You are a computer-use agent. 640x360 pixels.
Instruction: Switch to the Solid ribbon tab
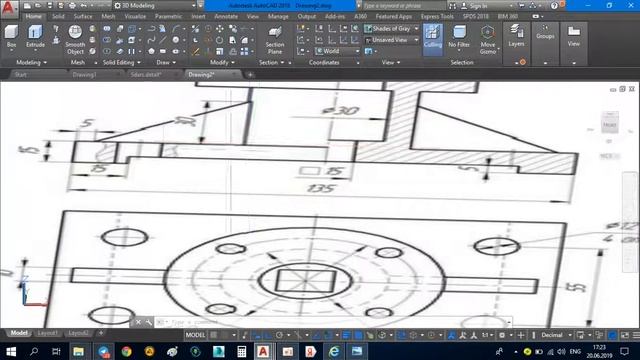[x=58, y=16]
